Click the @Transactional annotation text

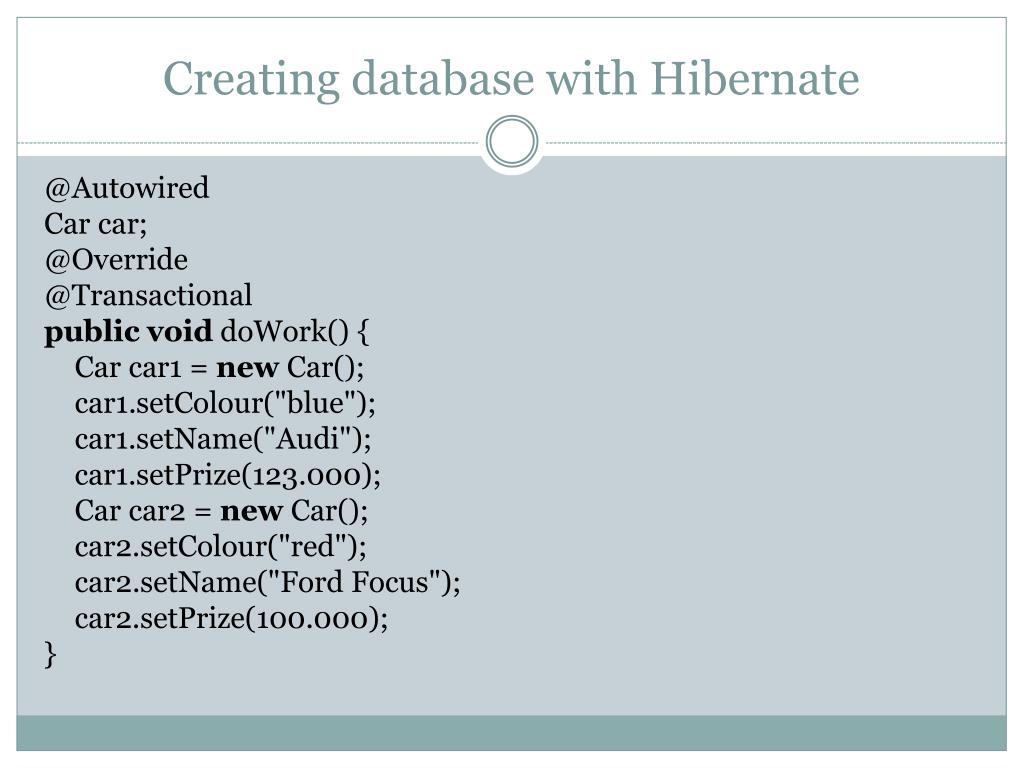pos(148,295)
